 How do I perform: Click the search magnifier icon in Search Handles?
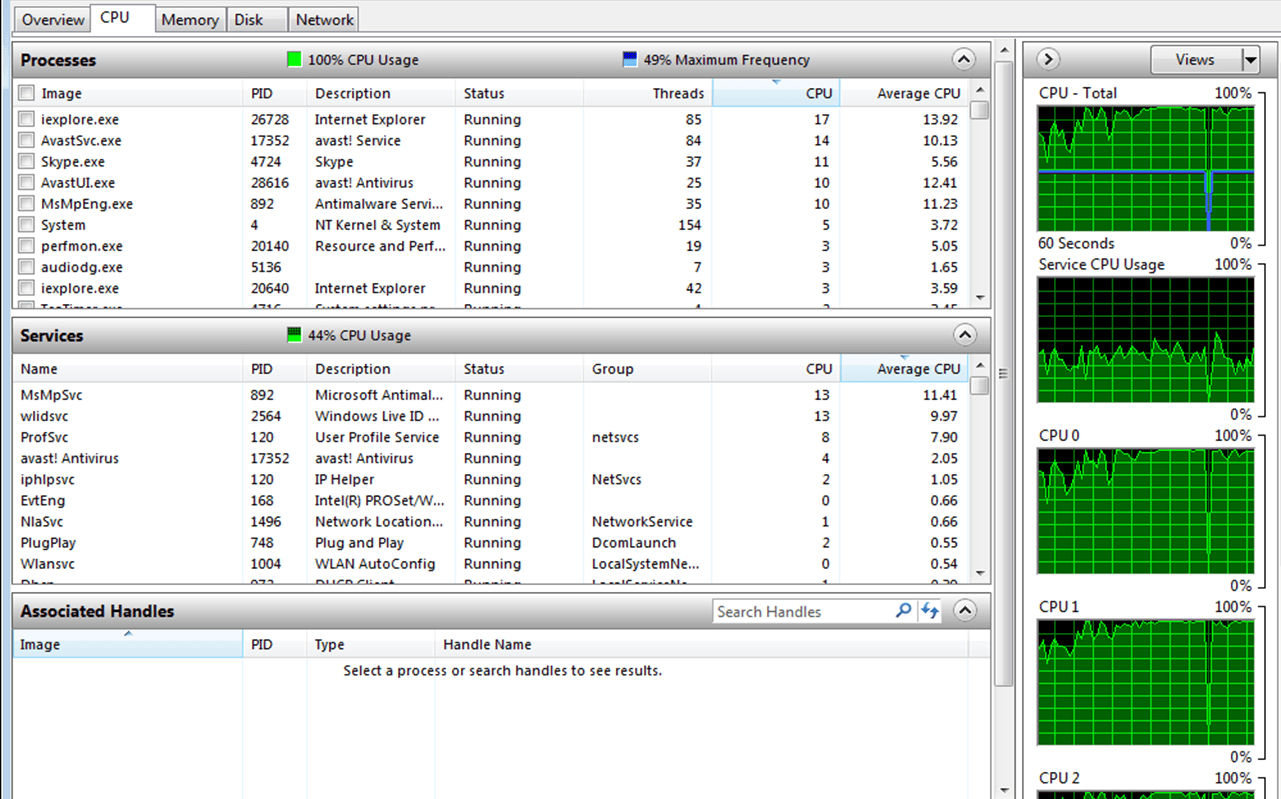tap(903, 610)
